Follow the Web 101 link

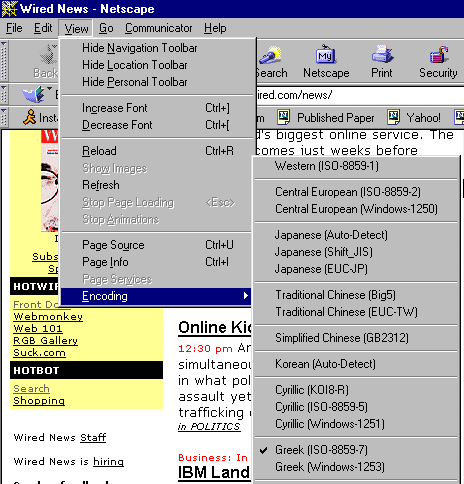pyautogui.click(x=38, y=329)
